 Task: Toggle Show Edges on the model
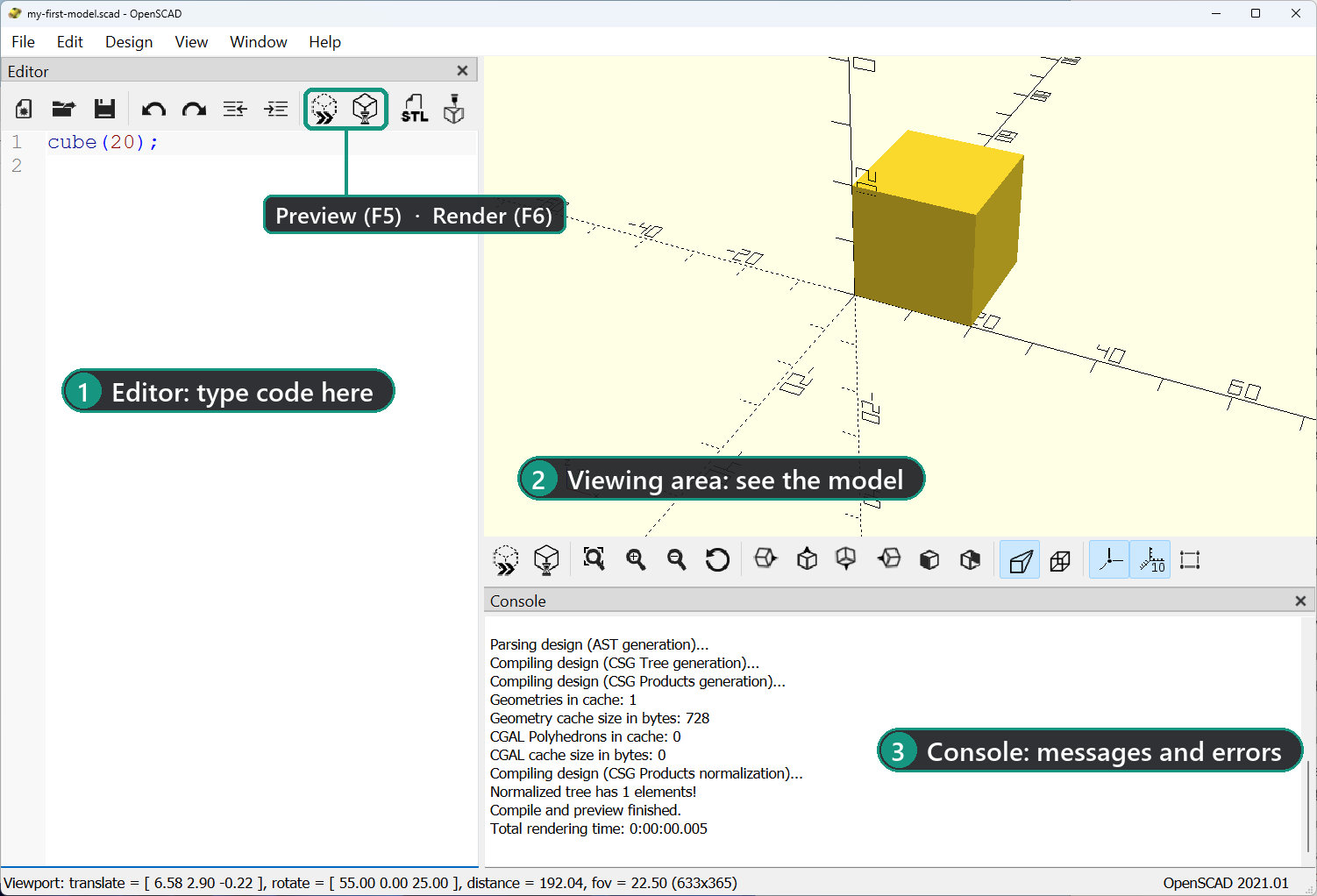tap(1190, 560)
